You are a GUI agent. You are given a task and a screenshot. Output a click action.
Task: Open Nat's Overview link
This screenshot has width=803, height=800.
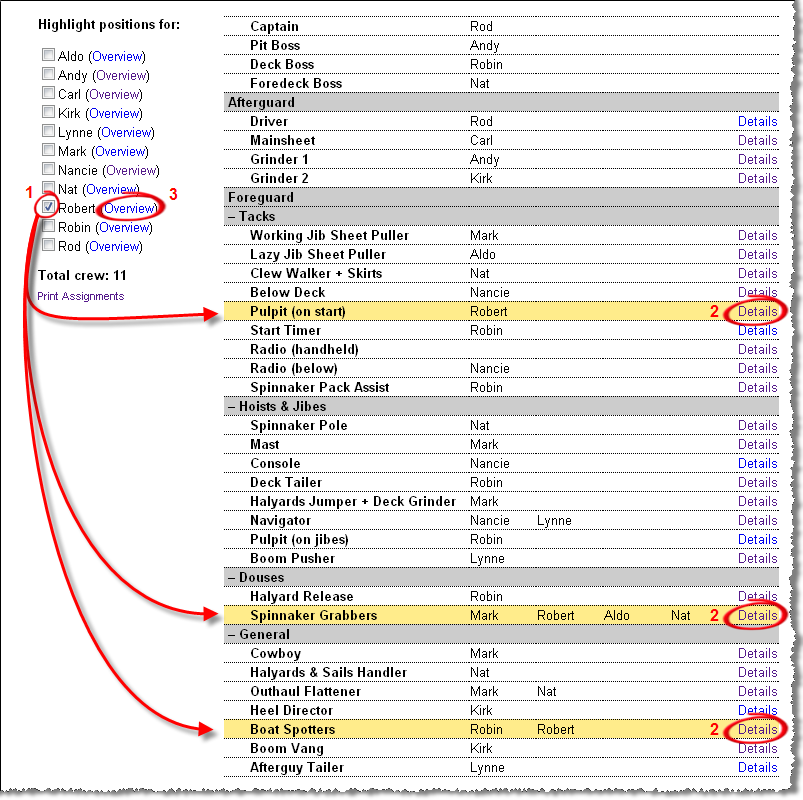click(110, 189)
